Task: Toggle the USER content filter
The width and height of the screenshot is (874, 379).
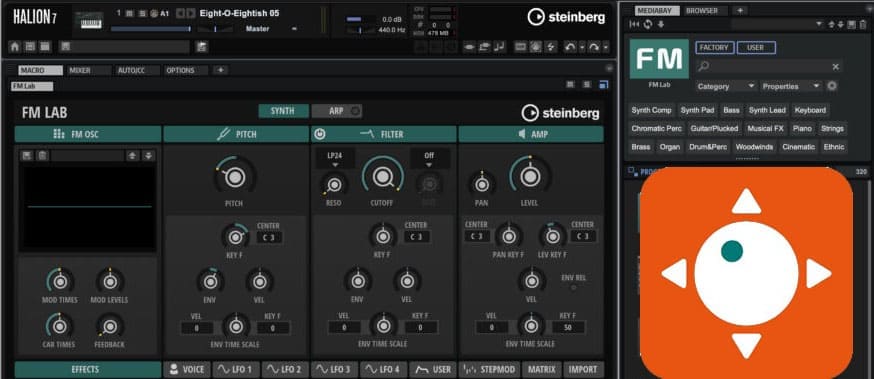Action: (756, 47)
